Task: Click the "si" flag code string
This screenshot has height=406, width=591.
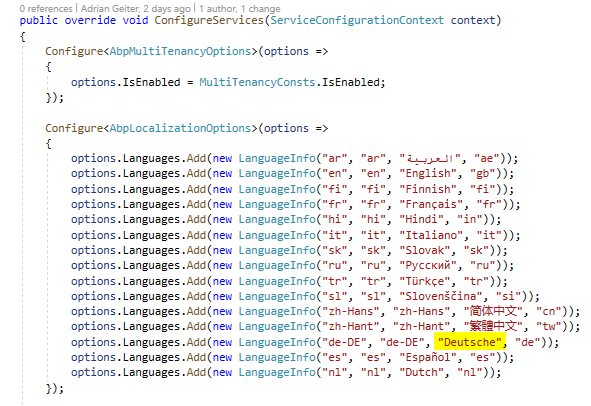Action: (508, 296)
